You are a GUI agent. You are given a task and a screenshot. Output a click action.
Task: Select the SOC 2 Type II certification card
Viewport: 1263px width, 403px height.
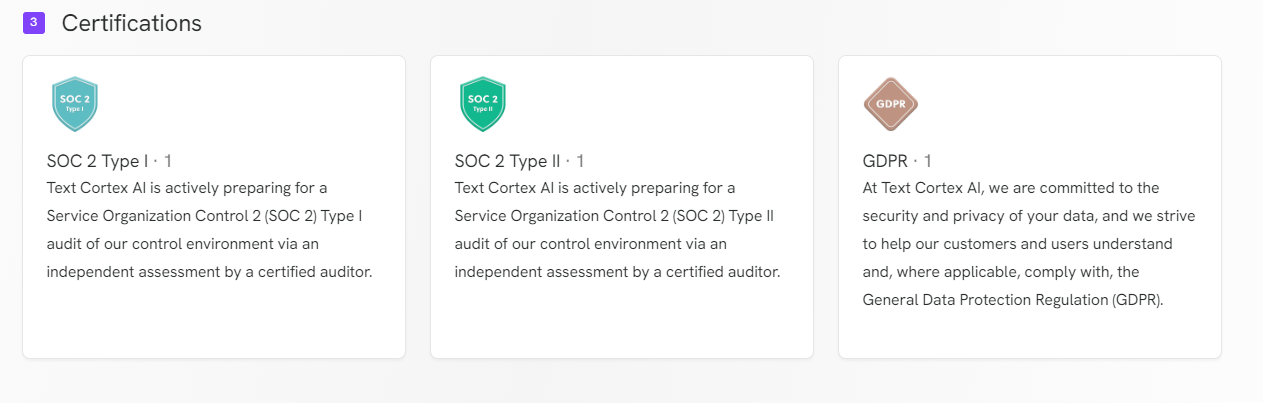[x=622, y=207]
